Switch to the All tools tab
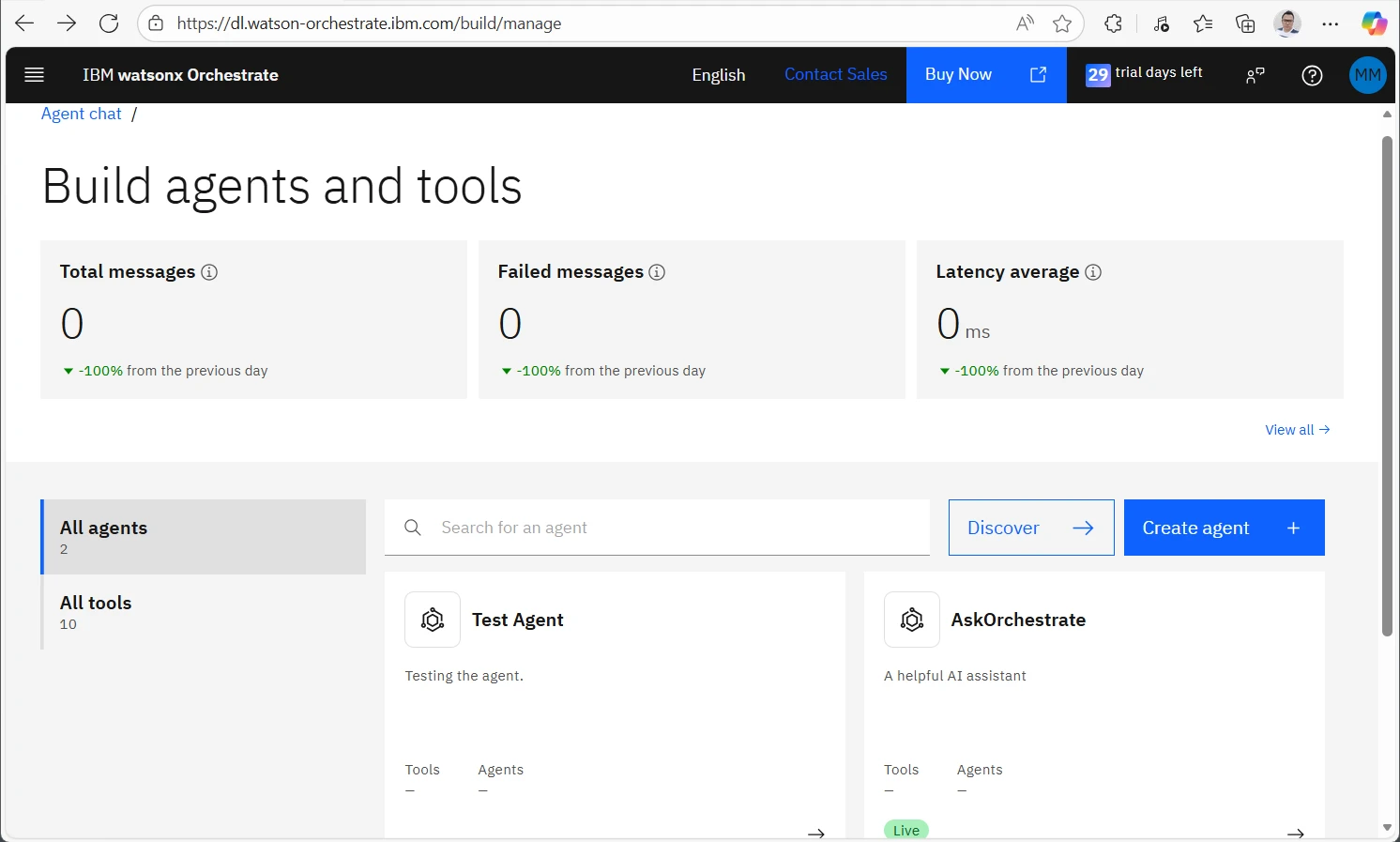 tap(204, 612)
